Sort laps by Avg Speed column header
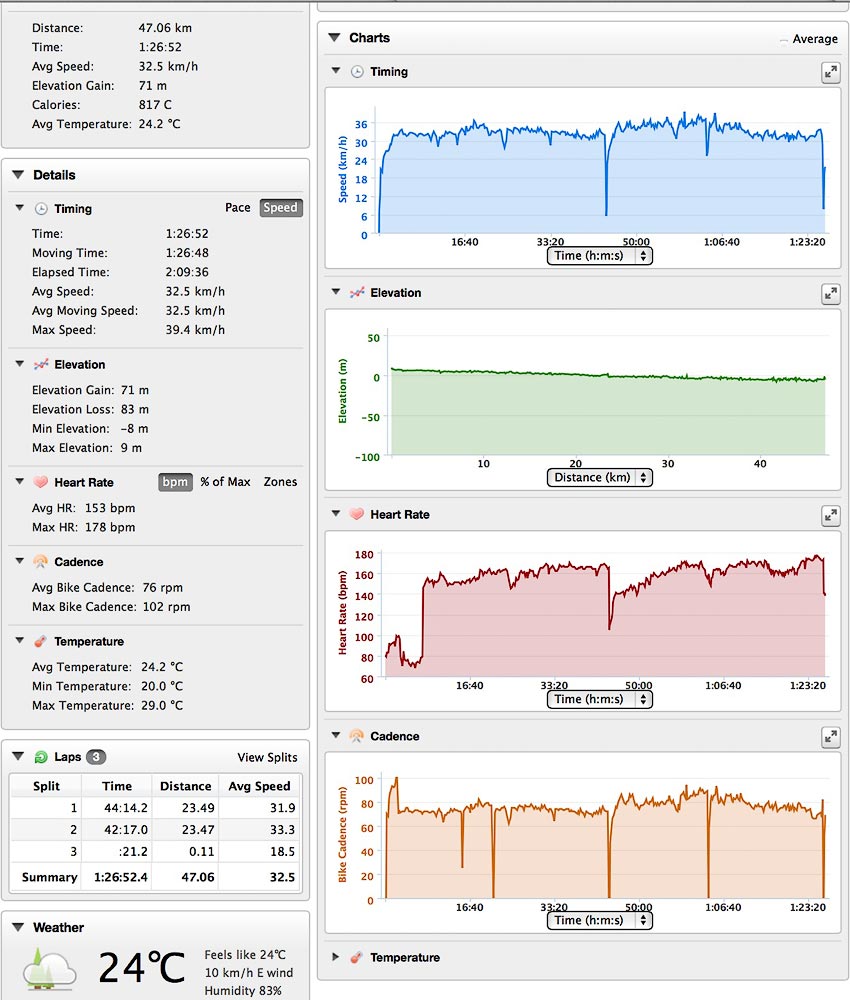850x1000 pixels. [x=259, y=786]
